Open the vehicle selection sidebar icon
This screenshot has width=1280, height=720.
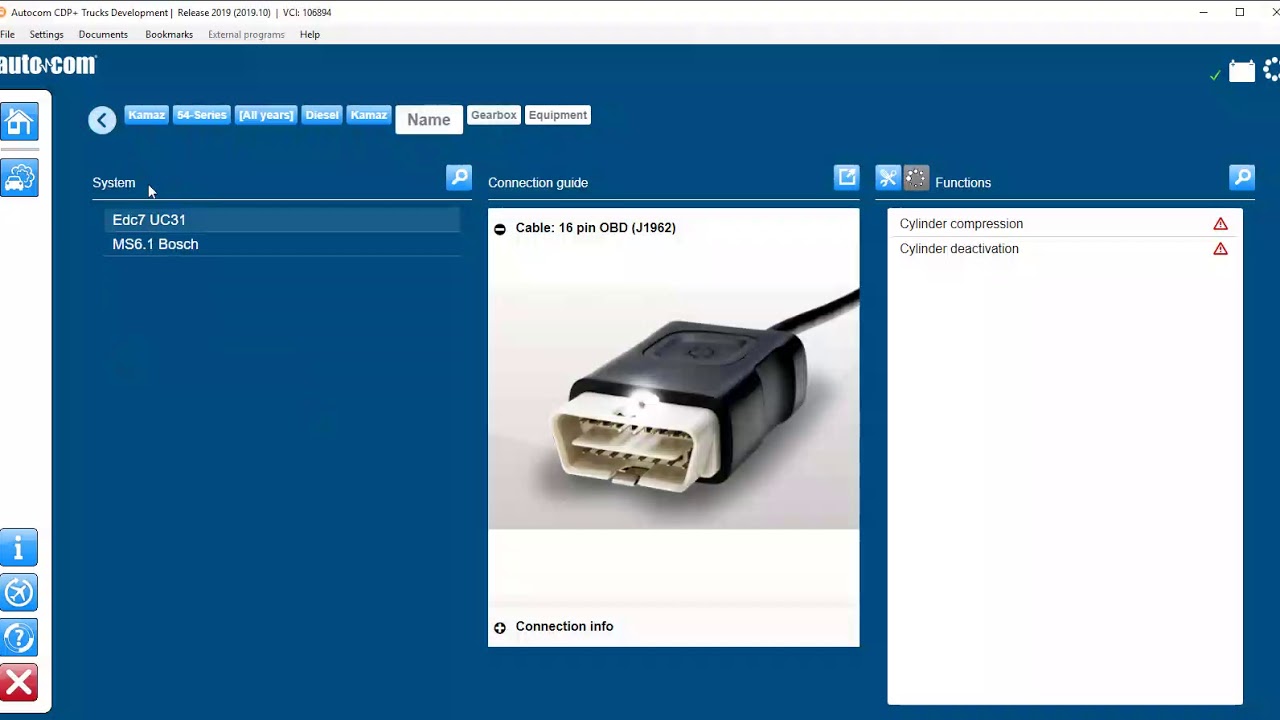[19, 178]
